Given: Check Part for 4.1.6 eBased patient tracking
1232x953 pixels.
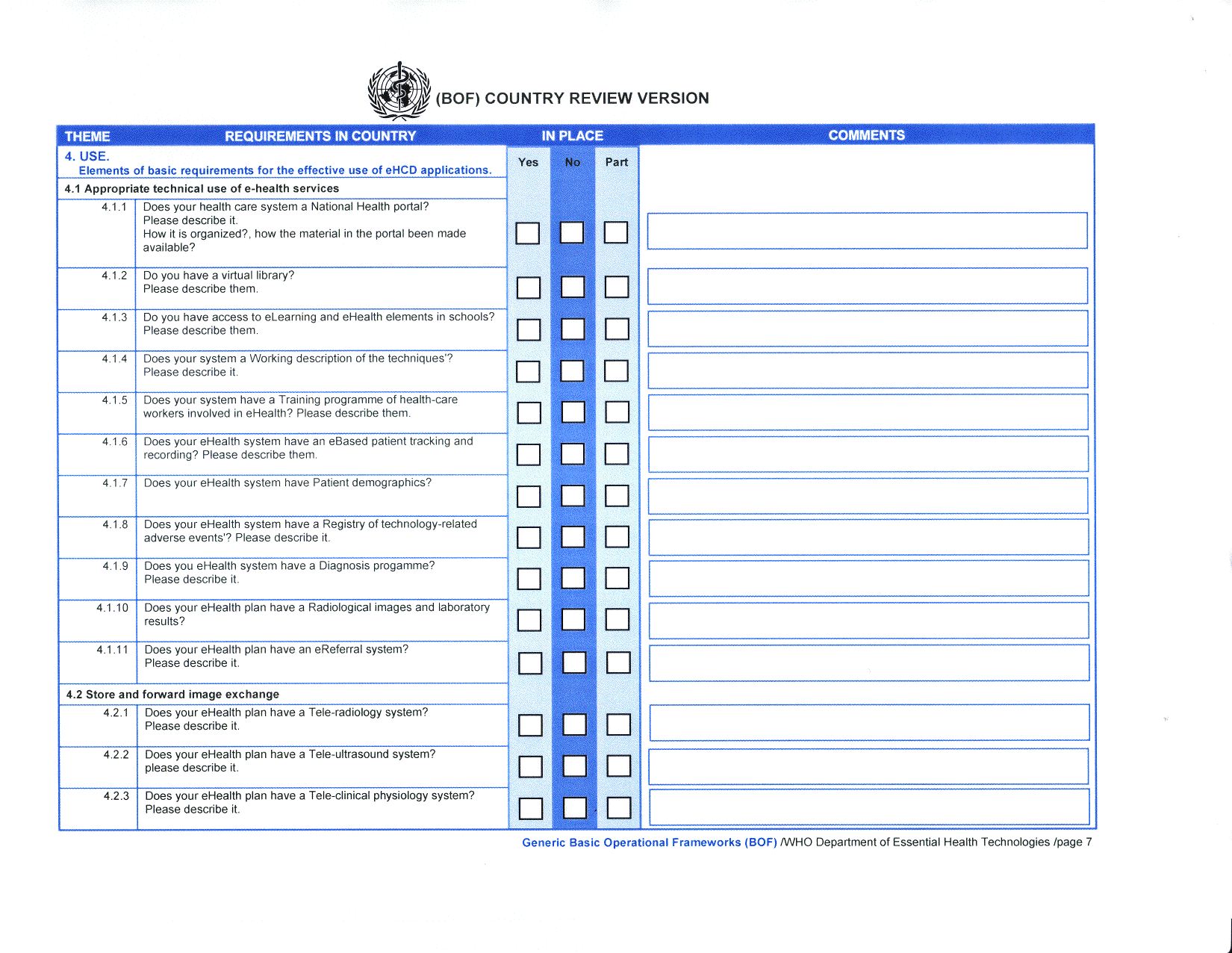Looking at the screenshot, I should [617, 454].
